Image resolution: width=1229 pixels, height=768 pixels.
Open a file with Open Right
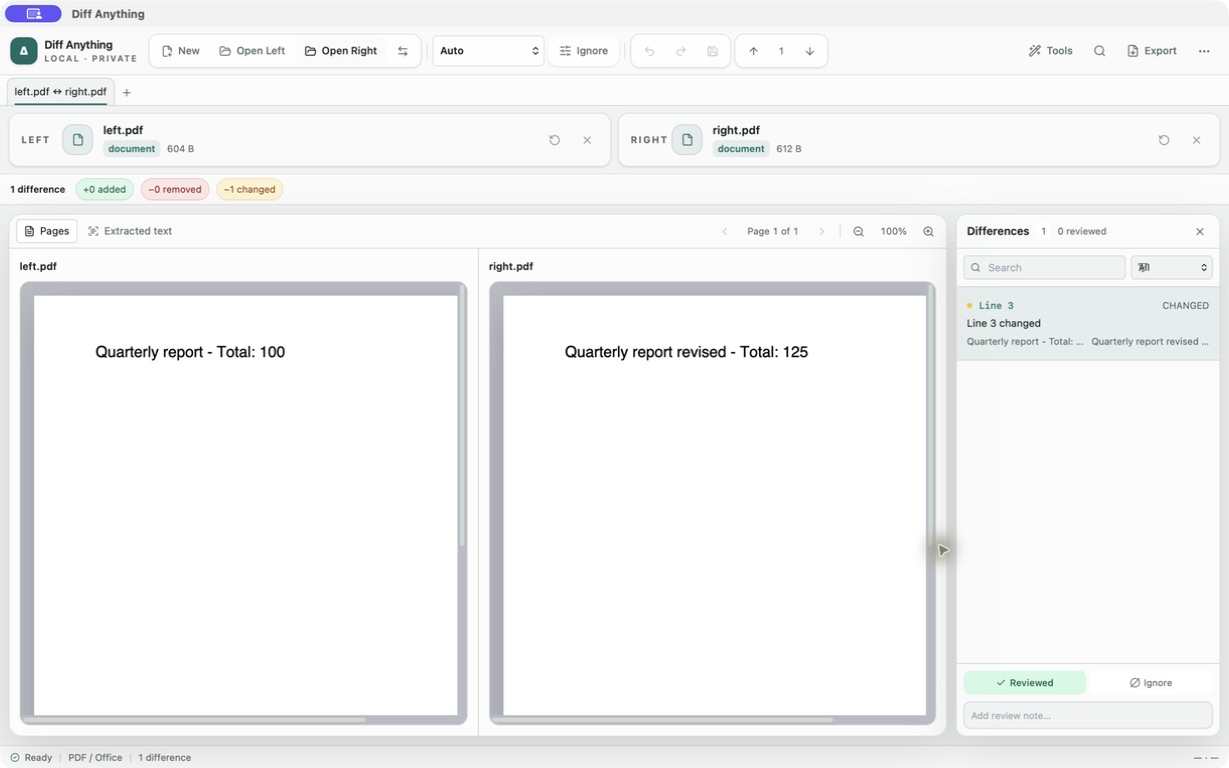[x=341, y=51]
